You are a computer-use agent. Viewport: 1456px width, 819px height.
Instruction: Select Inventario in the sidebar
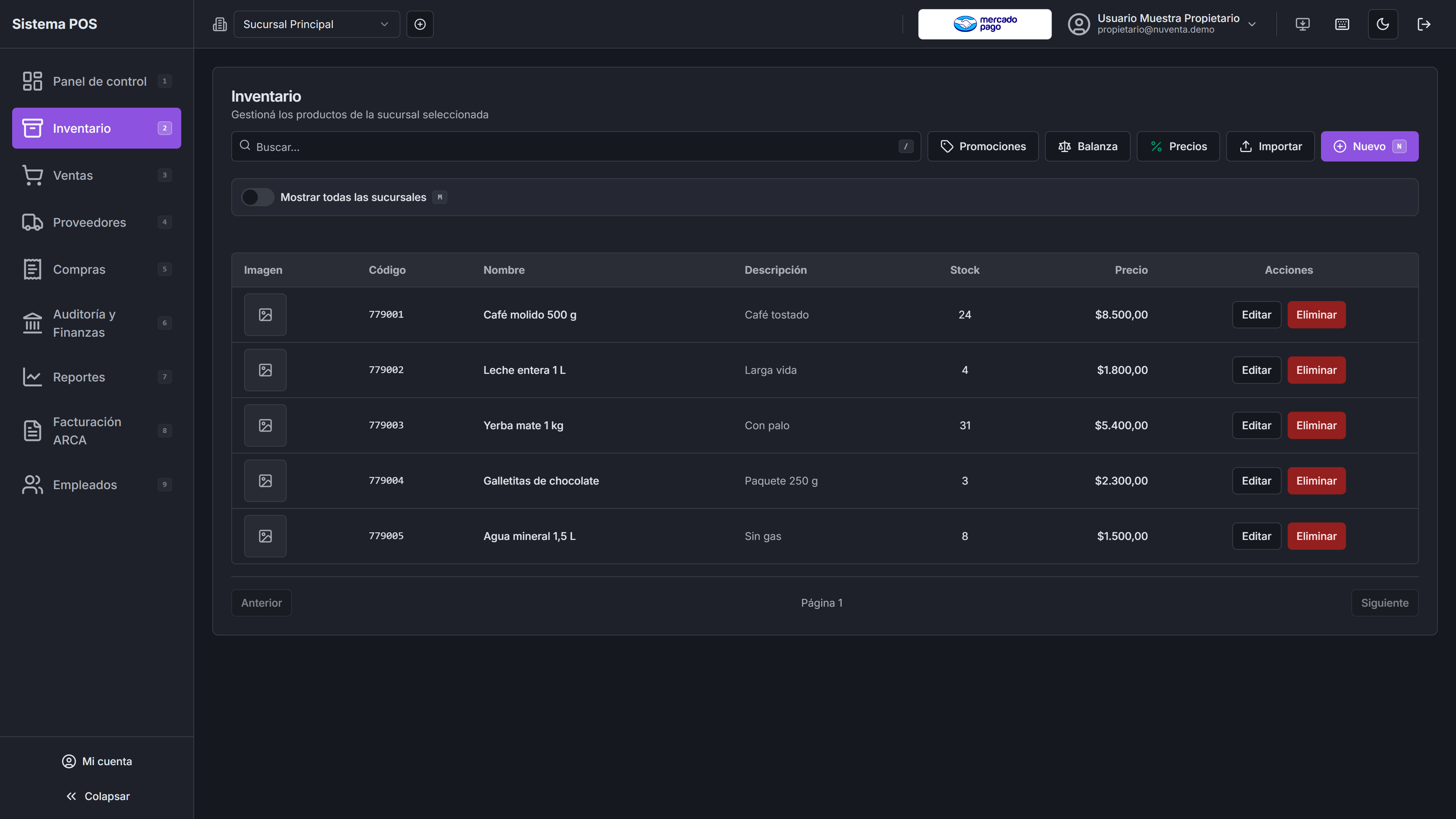97,128
